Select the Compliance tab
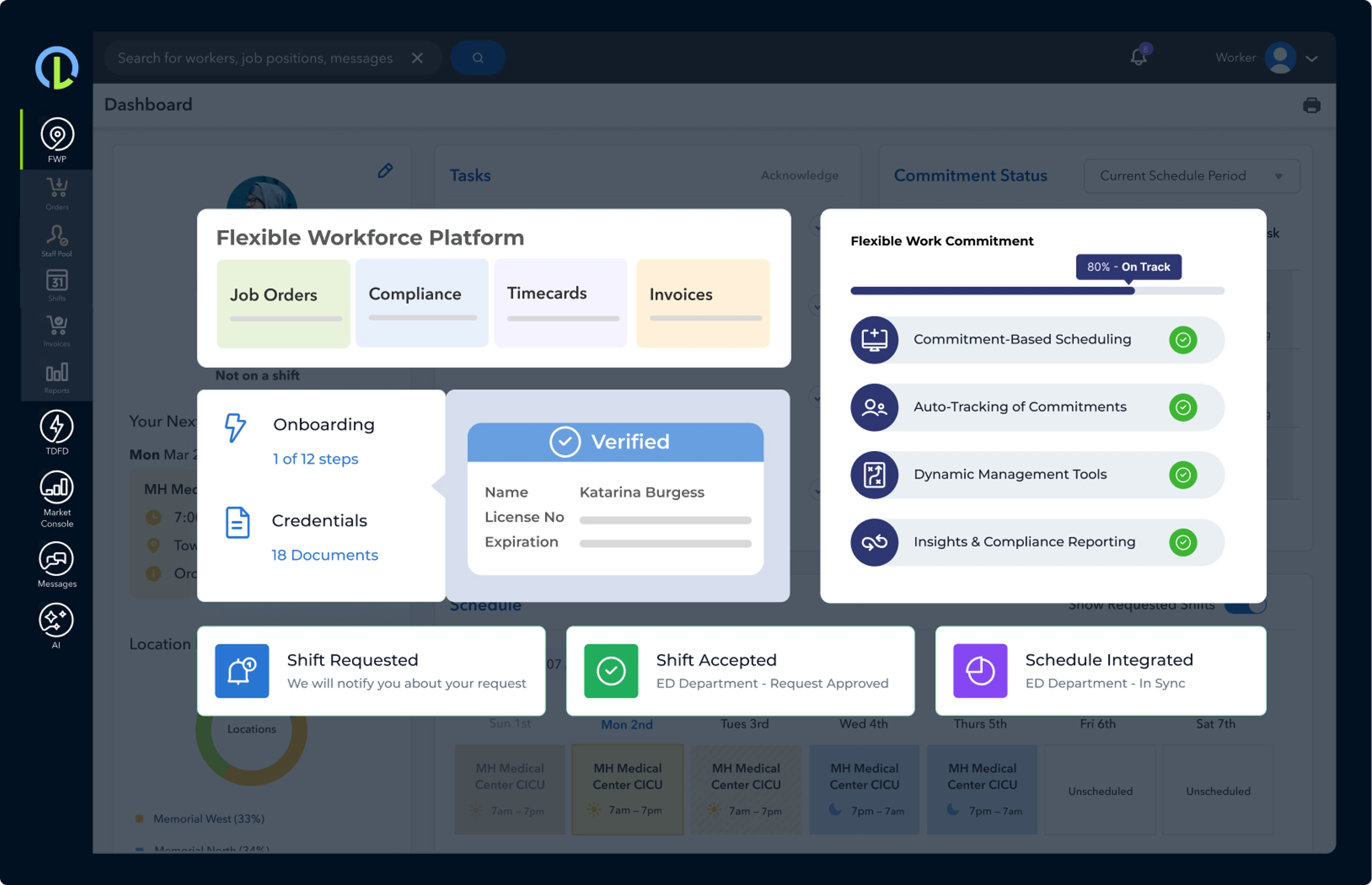 click(422, 303)
